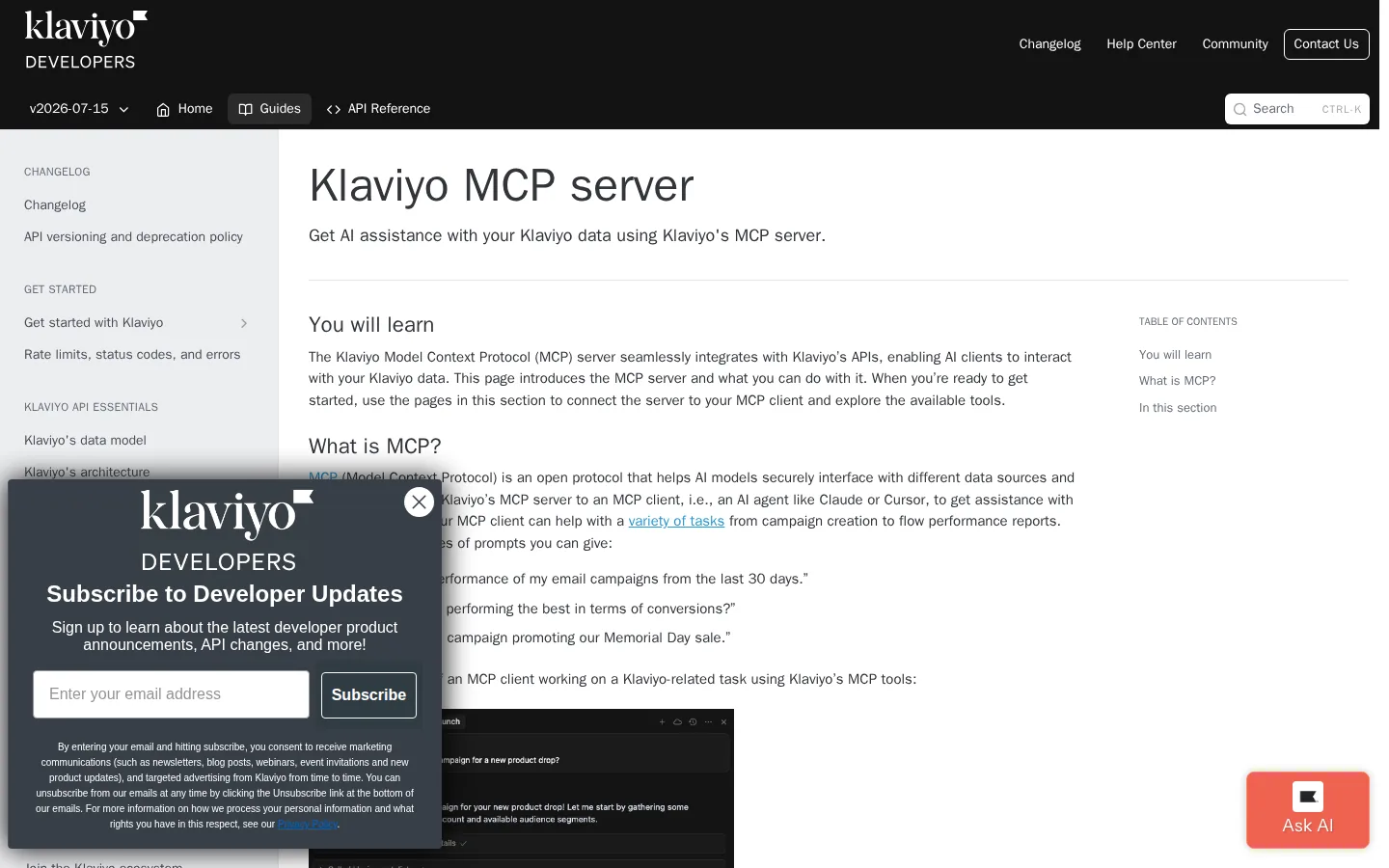The image size is (1389, 868).
Task: Open Rate limits, status codes, and errors
Action: click(132, 355)
